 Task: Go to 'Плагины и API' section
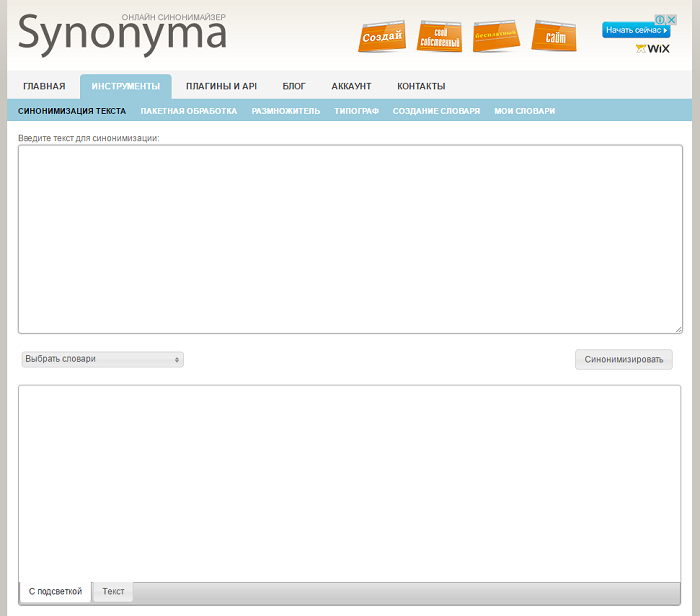[221, 86]
